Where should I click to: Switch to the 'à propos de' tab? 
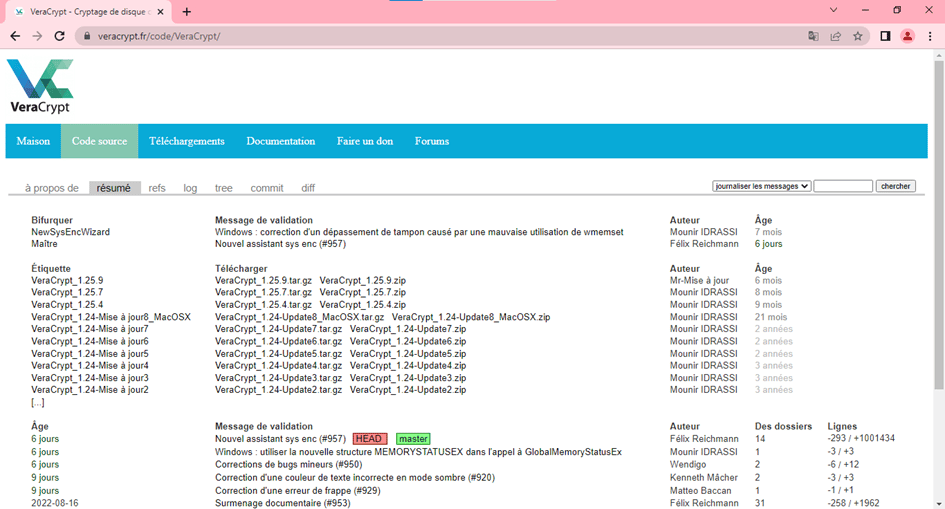[52, 188]
